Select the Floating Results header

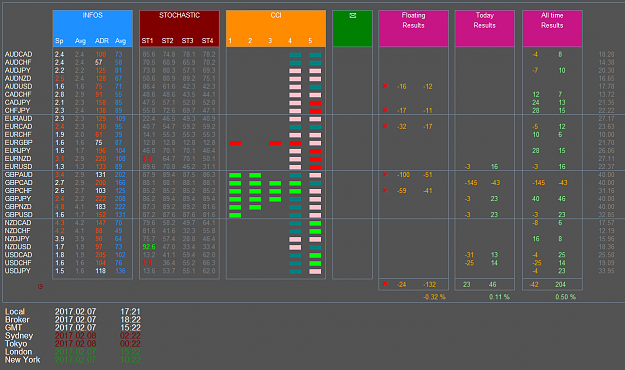413,28
